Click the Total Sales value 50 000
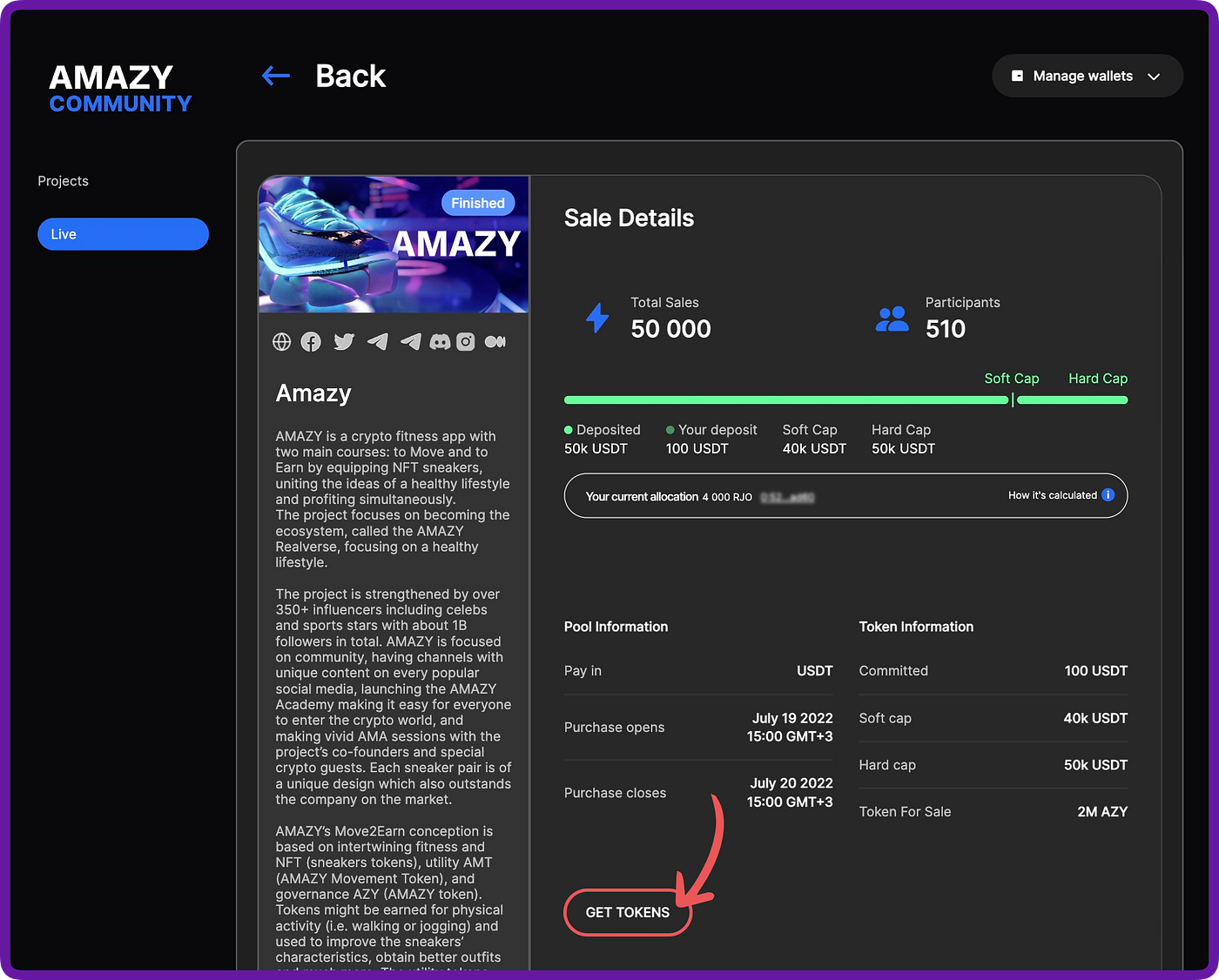 (x=670, y=329)
